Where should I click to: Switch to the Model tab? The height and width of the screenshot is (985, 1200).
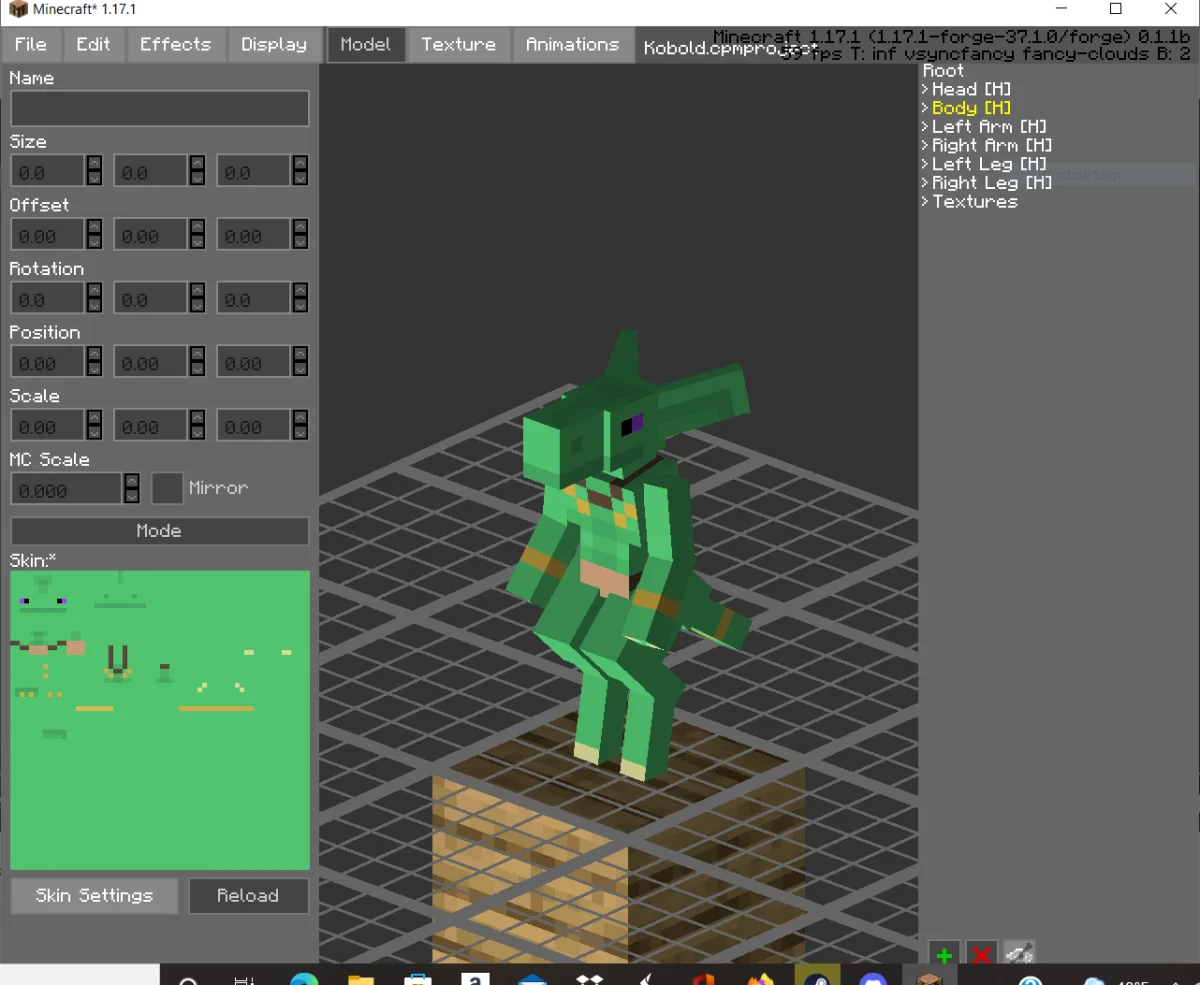366,45
